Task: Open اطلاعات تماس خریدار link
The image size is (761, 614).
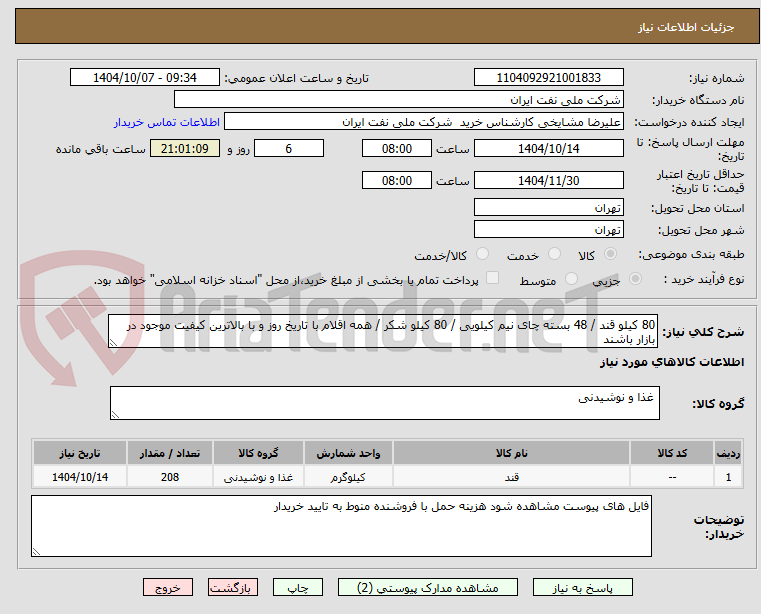Action: 167,122
